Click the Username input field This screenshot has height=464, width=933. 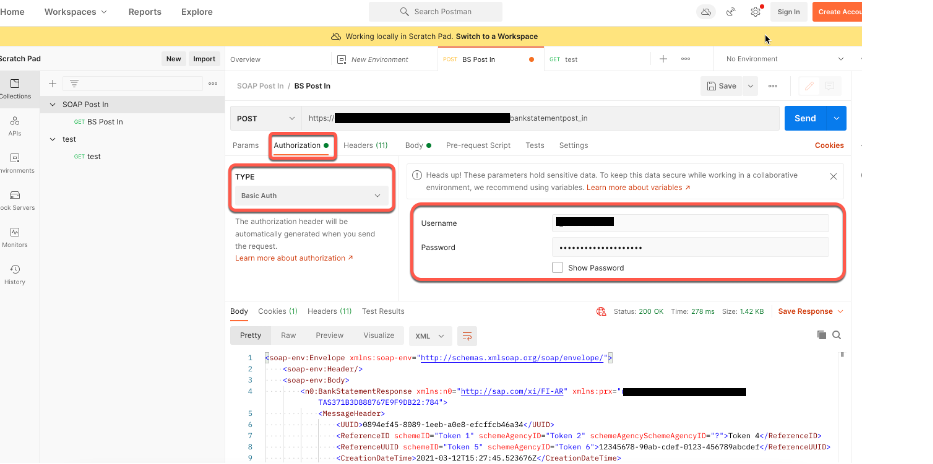pos(690,223)
